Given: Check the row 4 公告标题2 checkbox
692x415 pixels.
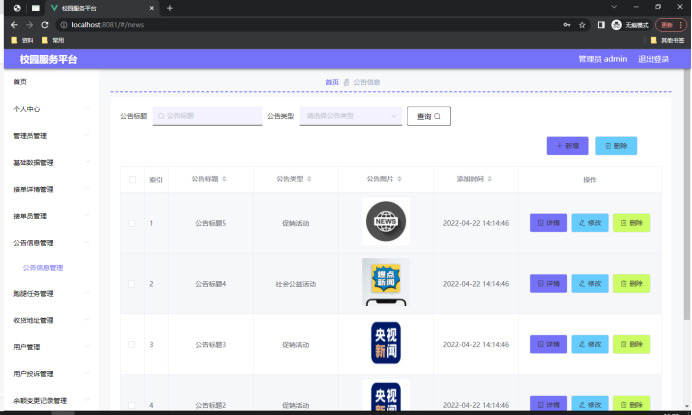Looking at the screenshot, I should (x=132, y=405).
